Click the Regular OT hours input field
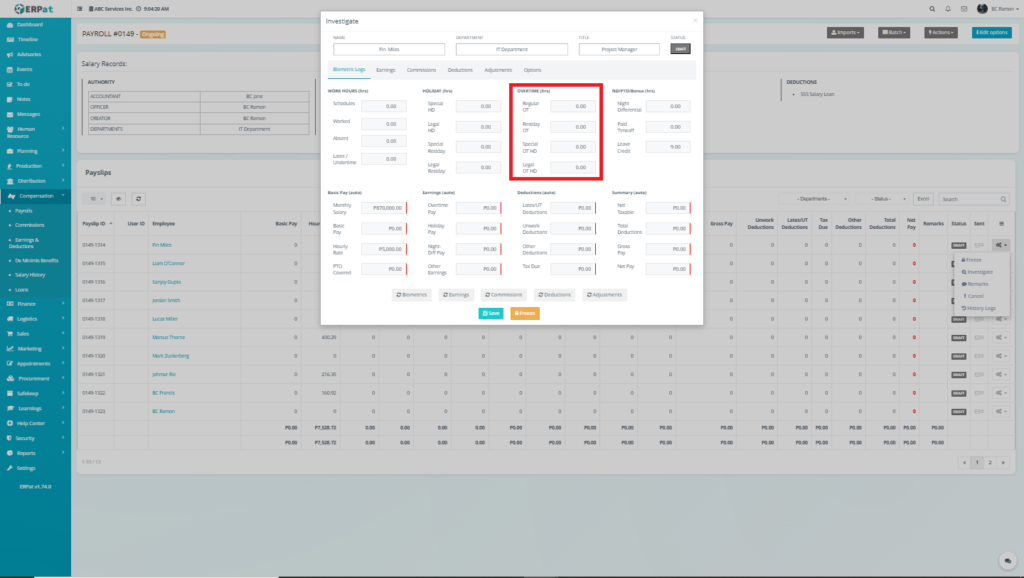Image resolution: width=1024 pixels, height=578 pixels. [570, 106]
